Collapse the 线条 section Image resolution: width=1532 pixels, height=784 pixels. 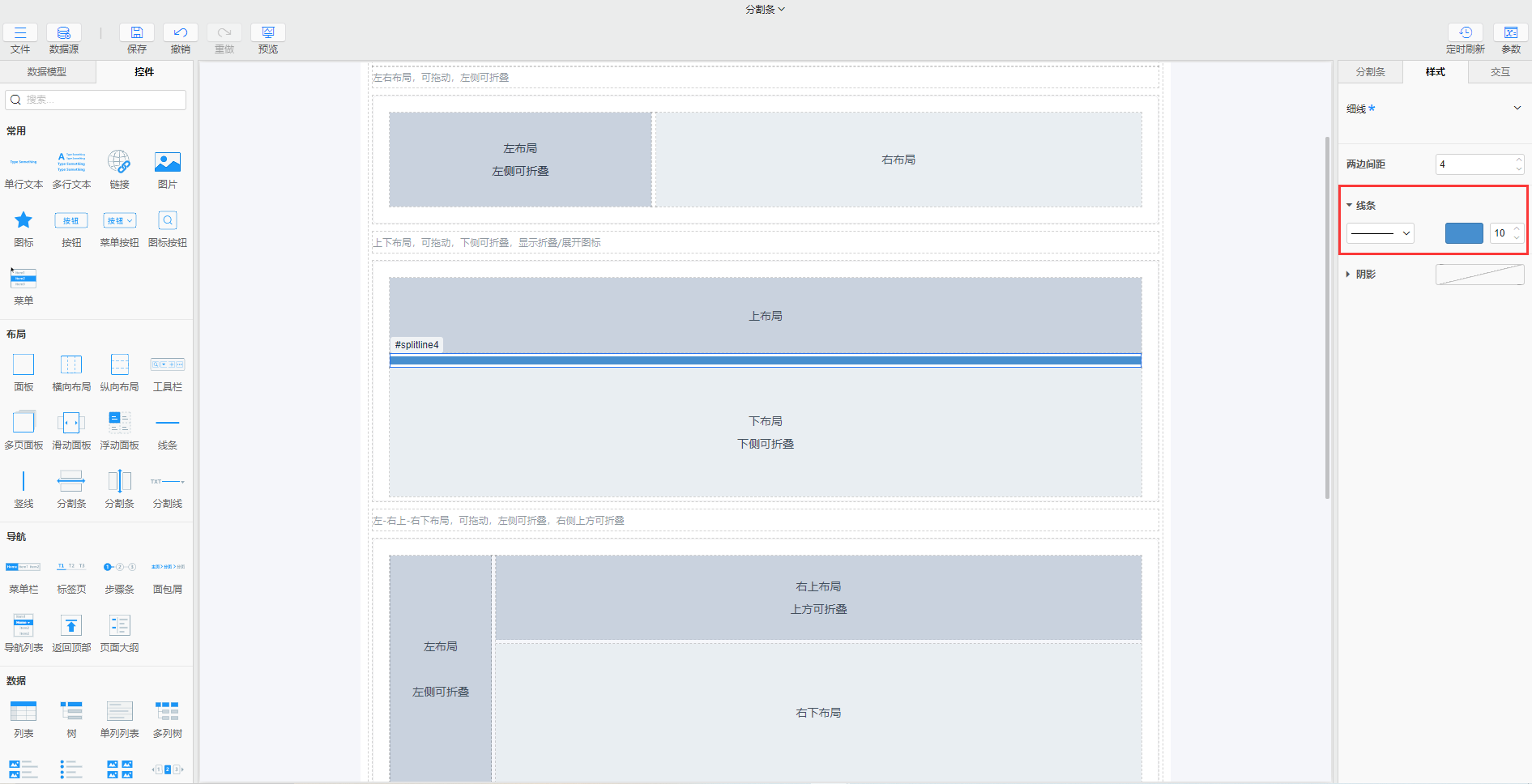coord(1350,206)
